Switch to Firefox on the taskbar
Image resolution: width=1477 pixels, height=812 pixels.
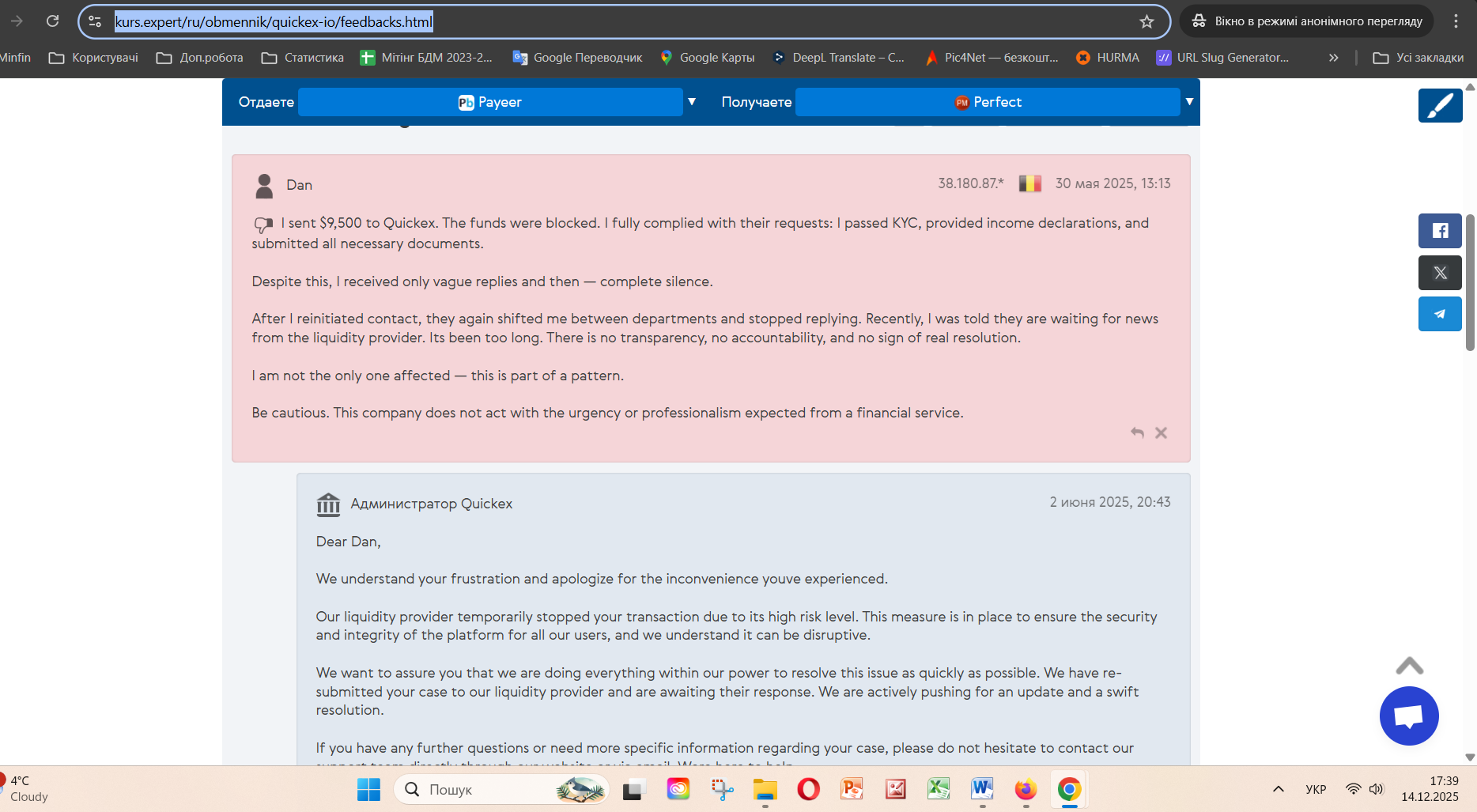pyautogui.click(x=1026, y=789)
